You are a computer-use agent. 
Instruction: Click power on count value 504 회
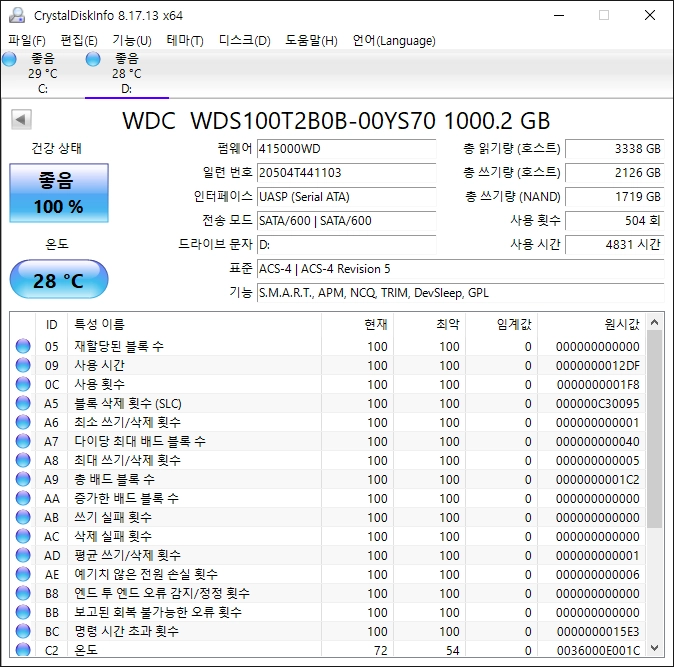click(x=615, y=221)
